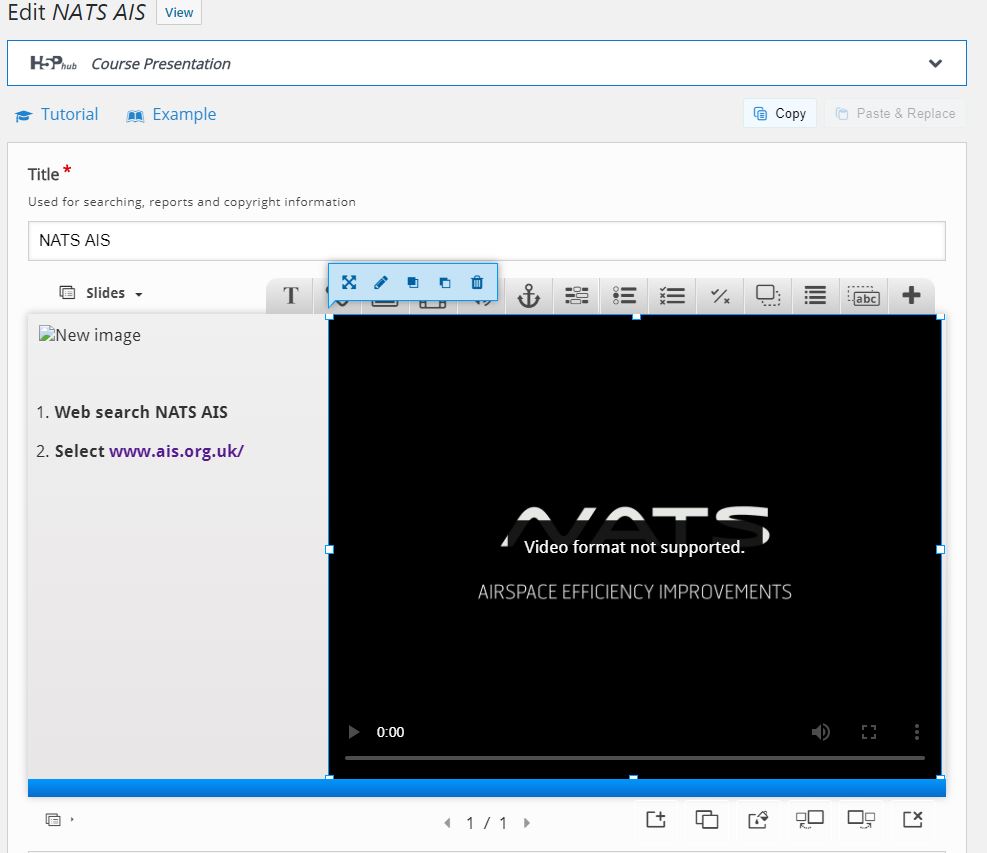Collapse the Course Presentation content type chevron
This screenshot has width=987, height=853.
click(x=936, y=62)
